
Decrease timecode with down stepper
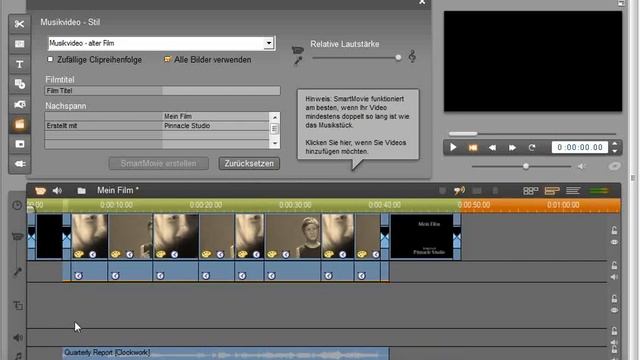click(x=615, y=151)
